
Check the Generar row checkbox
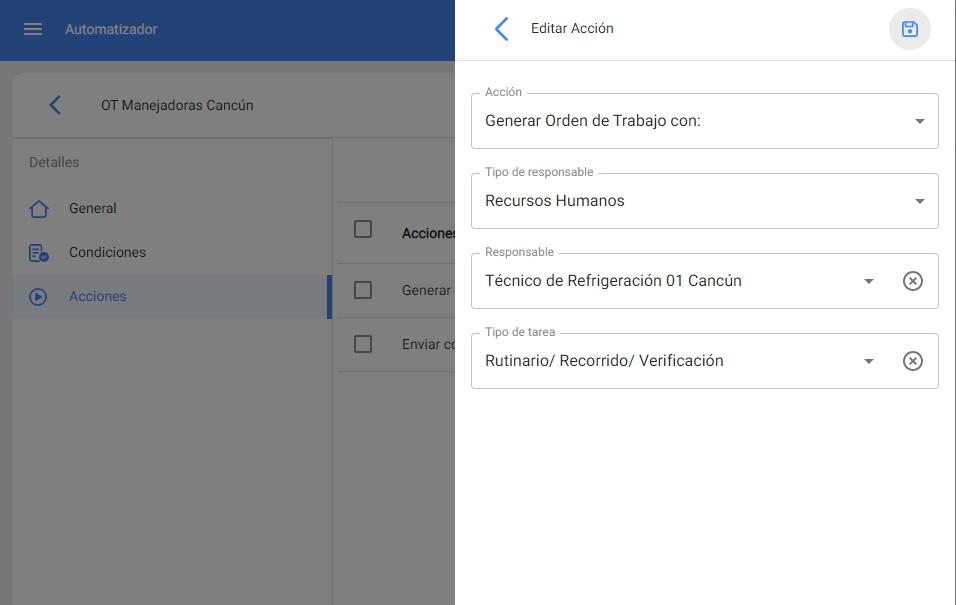point(363,290)
